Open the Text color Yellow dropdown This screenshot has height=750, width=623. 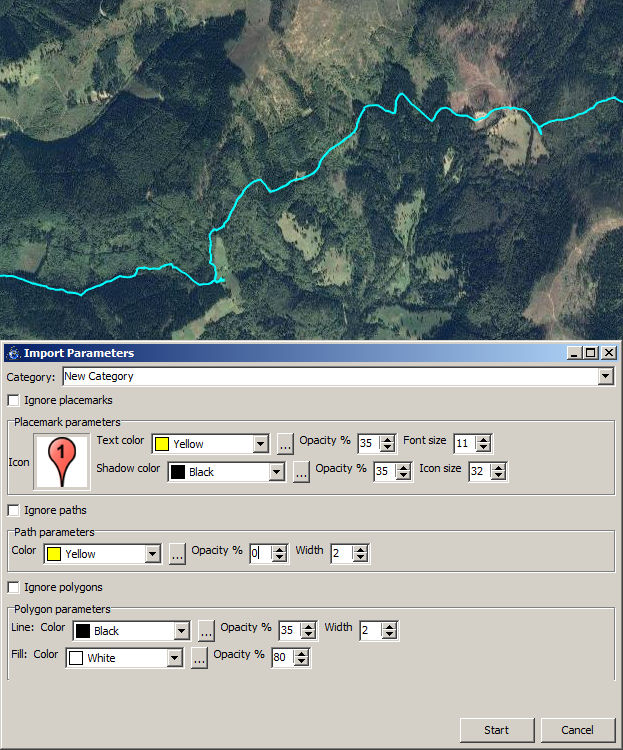coord(260,444)
